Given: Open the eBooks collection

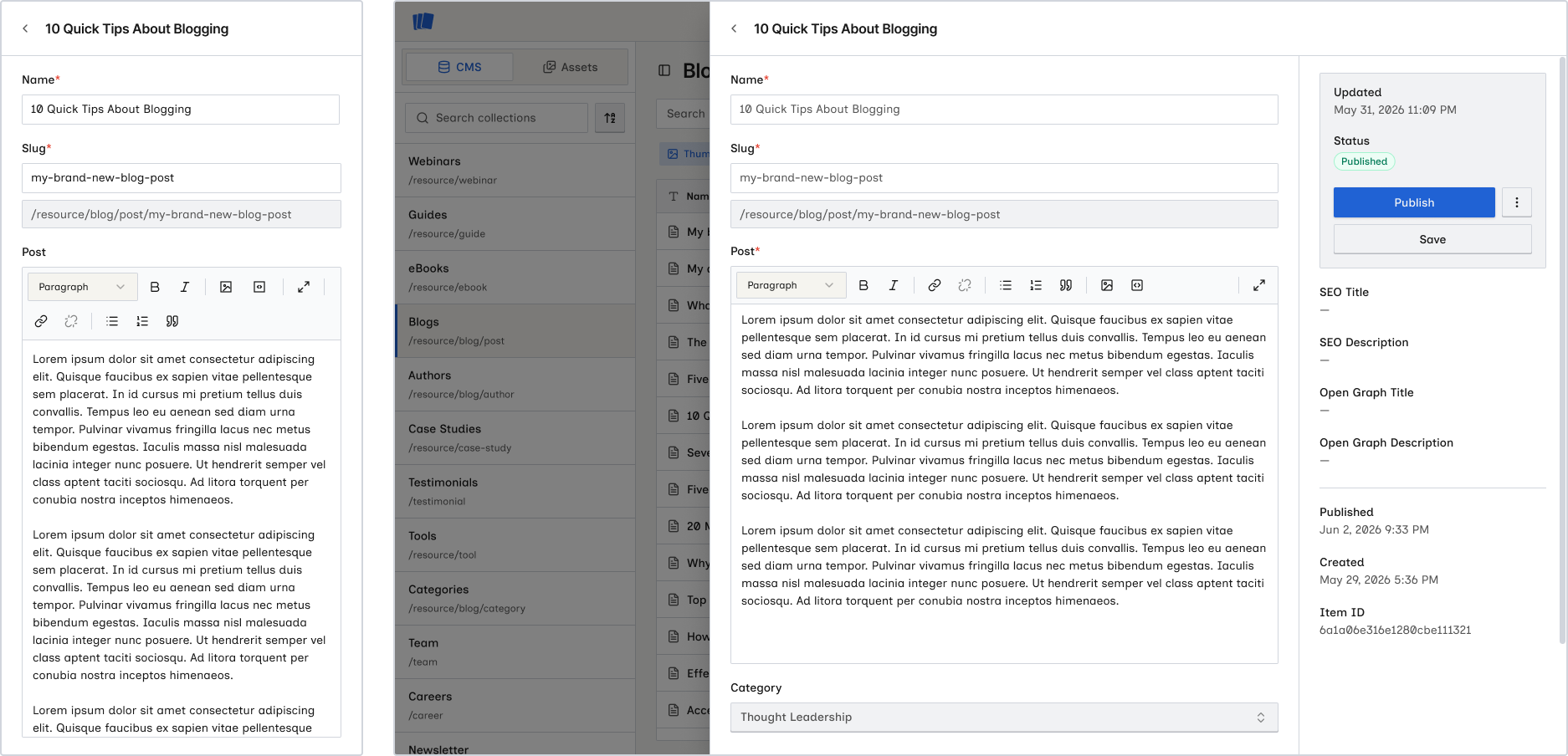Looking at the screenshot, I should tap(515, 278).
